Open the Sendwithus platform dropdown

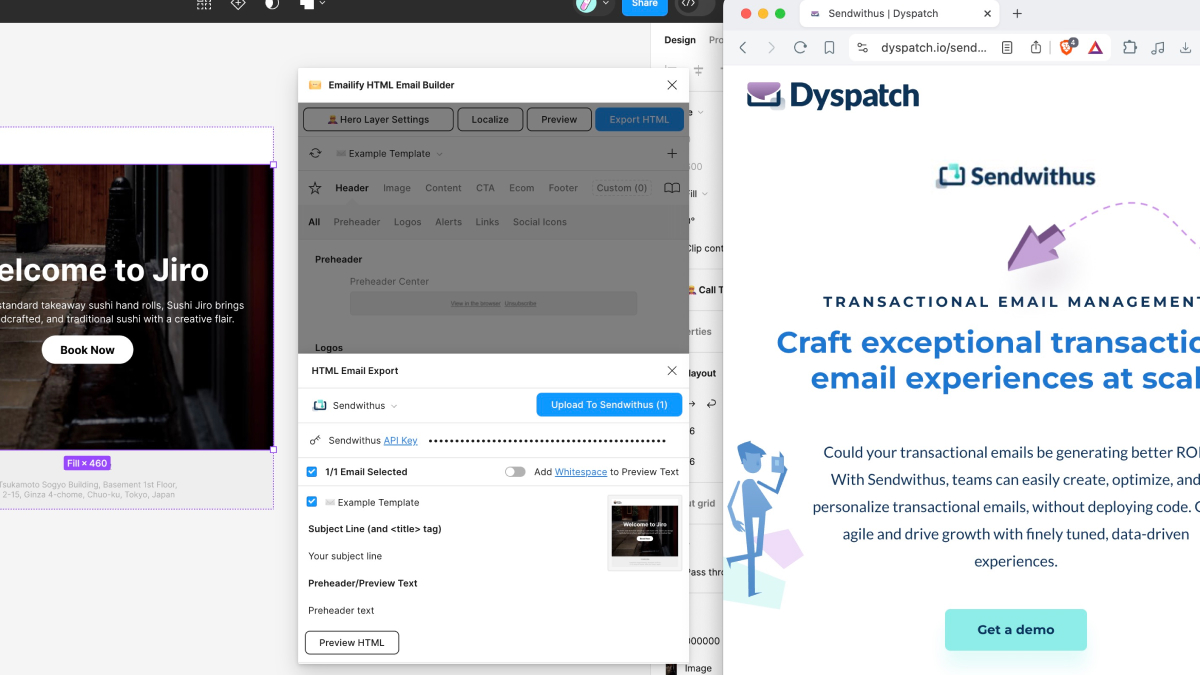[356, 406]
